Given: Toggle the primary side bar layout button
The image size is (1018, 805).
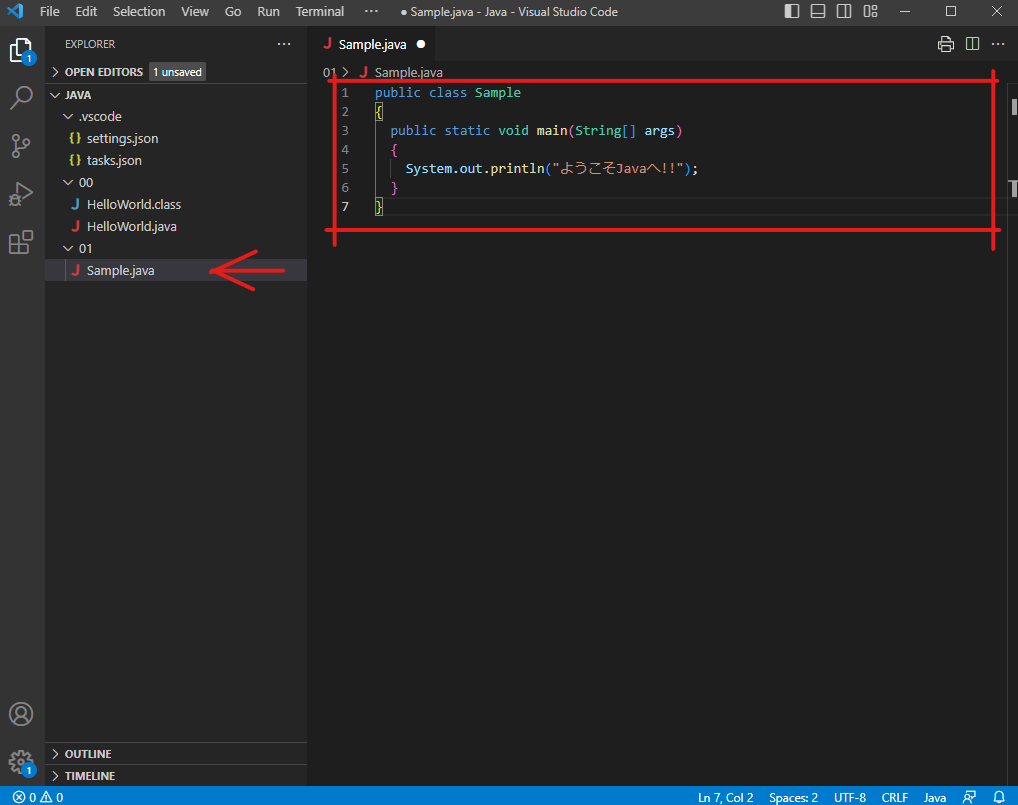Looking at the screenshot, I should pyautogui.click(x=792, y=12).
